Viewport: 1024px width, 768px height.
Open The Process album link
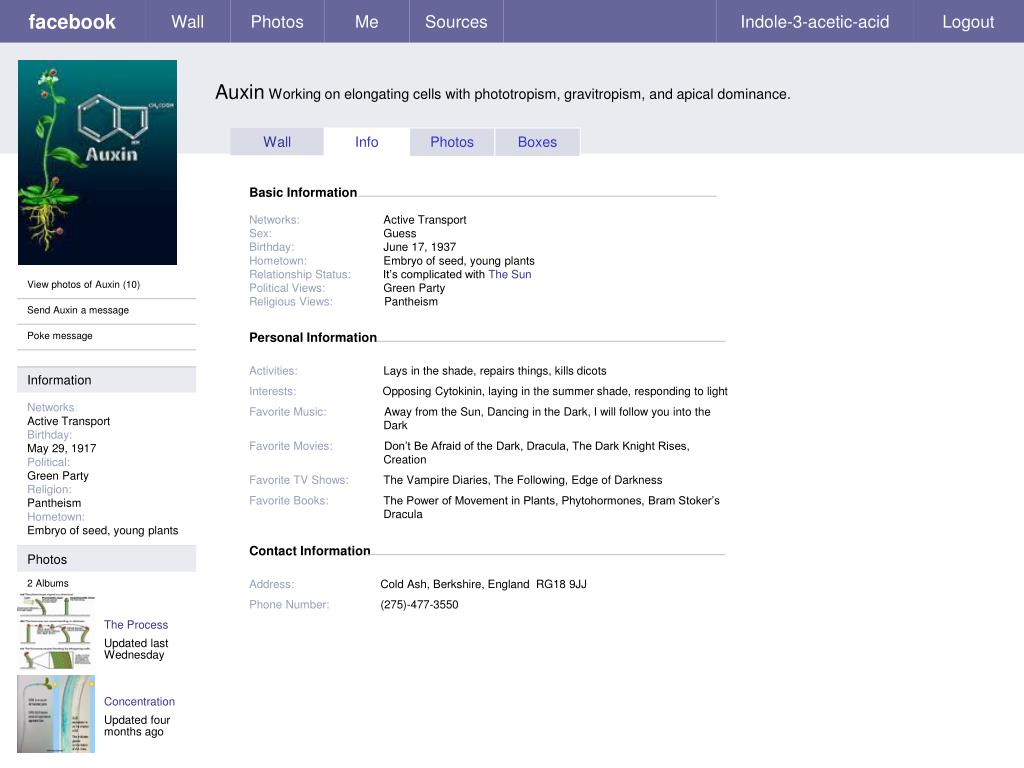pos(136,625)
